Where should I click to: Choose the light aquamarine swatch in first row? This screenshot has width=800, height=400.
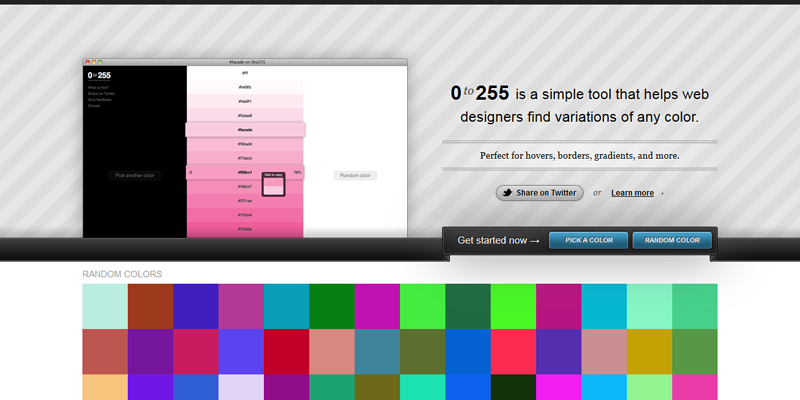pos(649,306)
